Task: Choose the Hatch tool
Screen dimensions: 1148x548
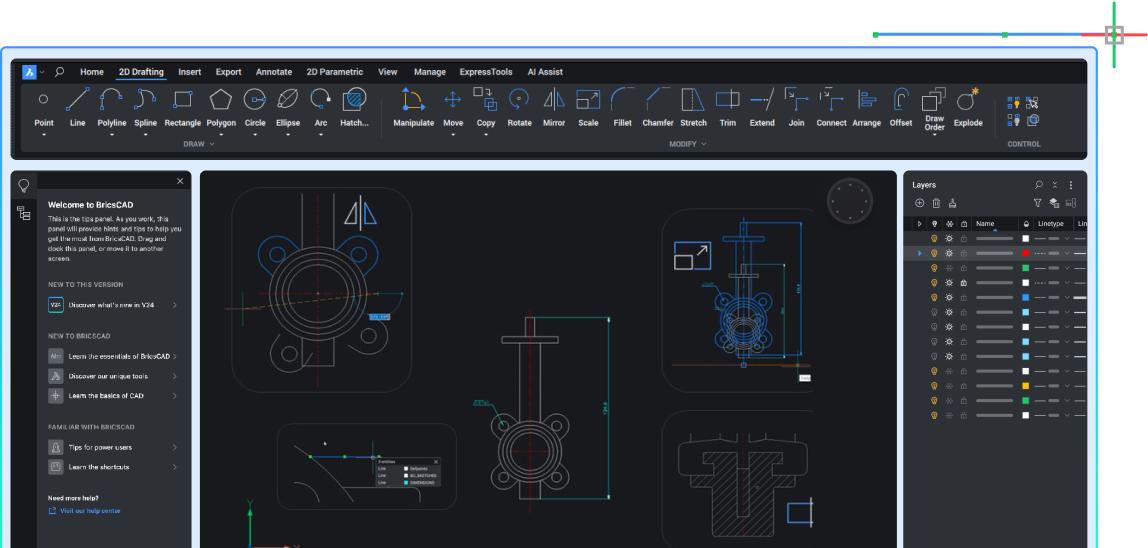Action: [354, 107]
